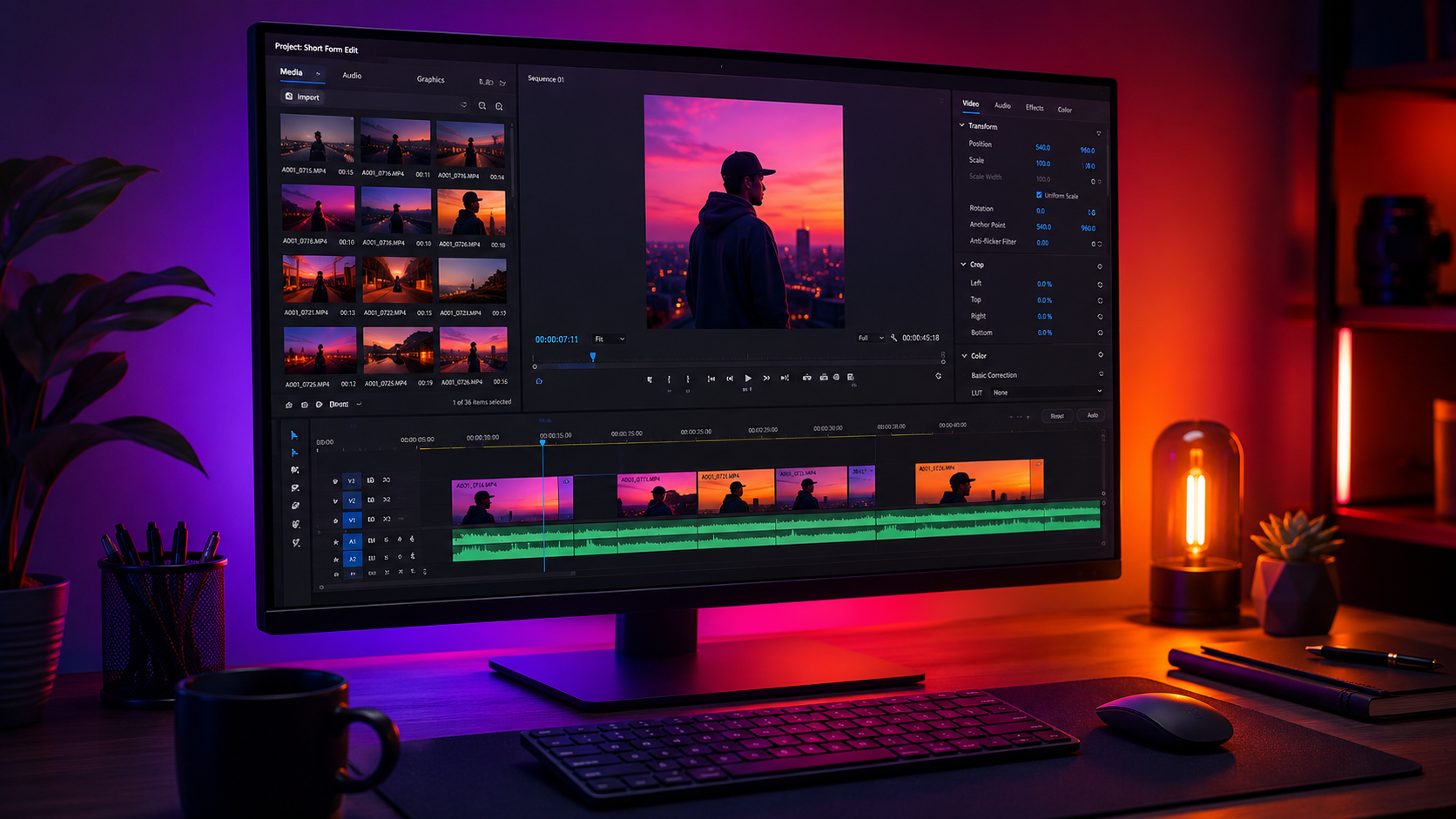Click the loop icon at right of transport
This screenshot has height=819, width=1456.
(x=939, y=376)
